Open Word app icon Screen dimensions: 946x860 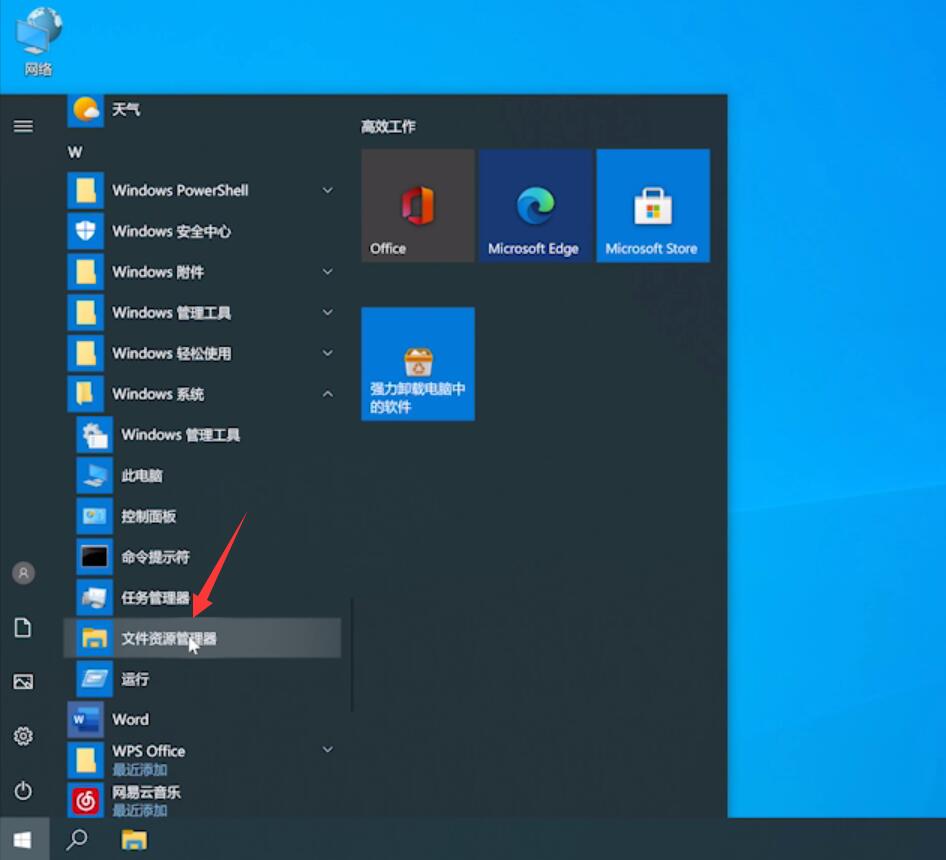coord(85,719)
